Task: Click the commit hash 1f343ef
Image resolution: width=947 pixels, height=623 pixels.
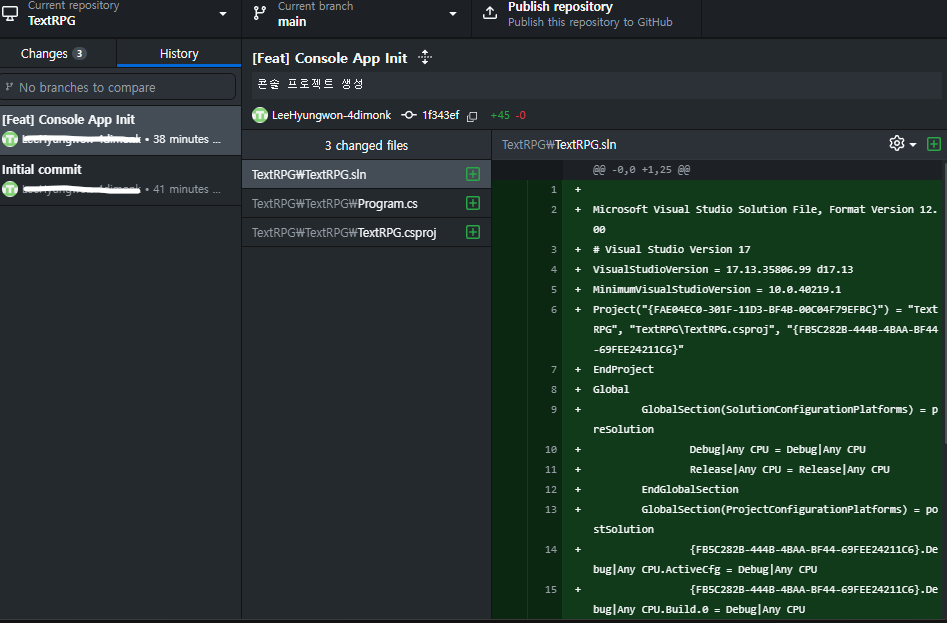Action: pos(440,115)
